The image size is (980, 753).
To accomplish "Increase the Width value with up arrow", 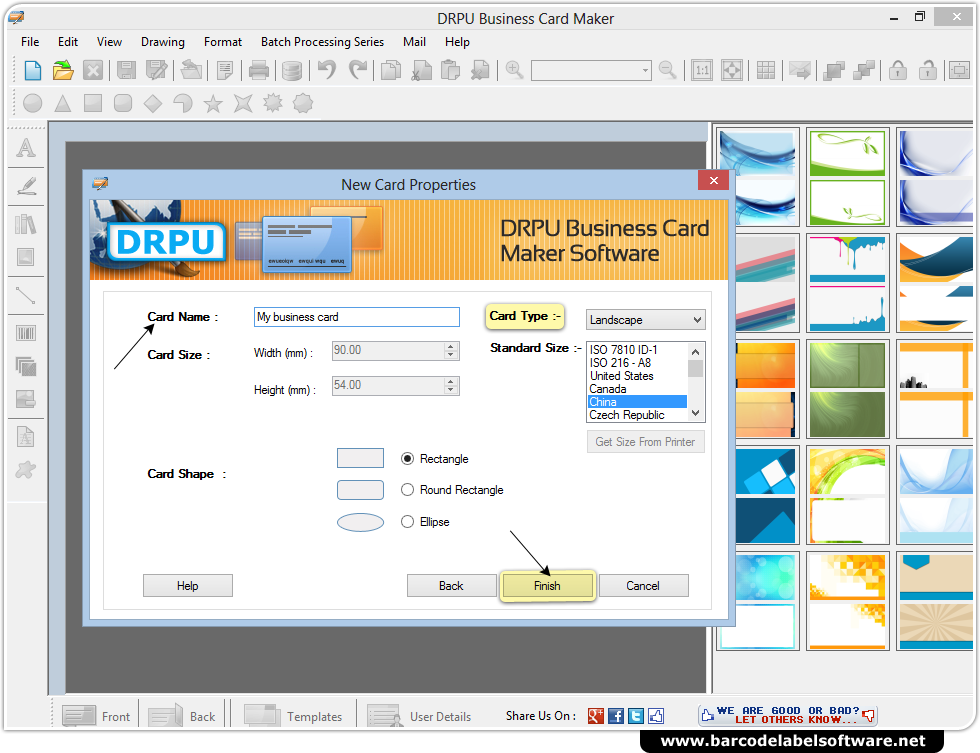I will tap(451, 346).
